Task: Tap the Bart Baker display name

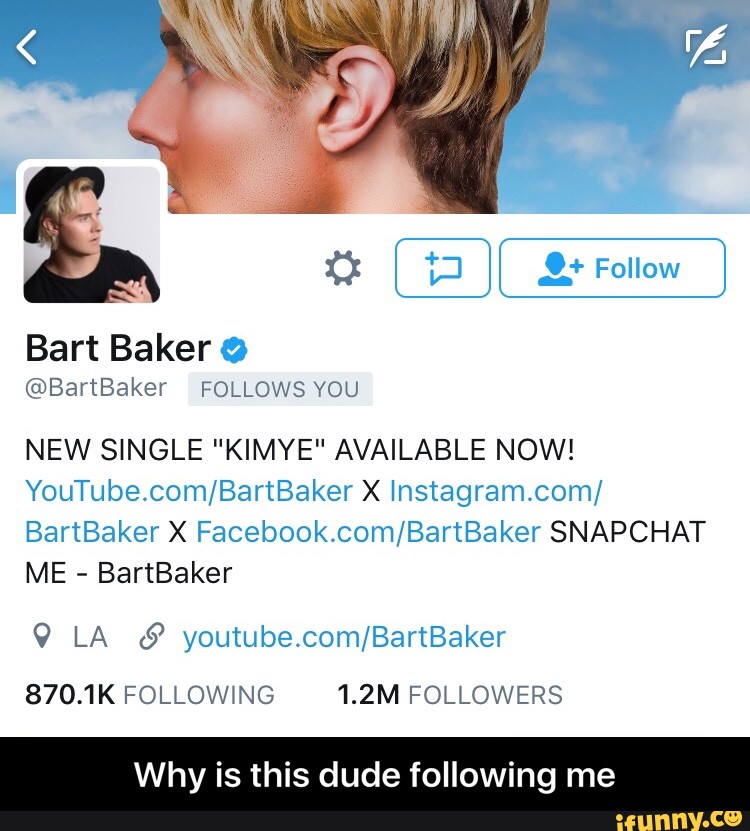Action: 118,348
